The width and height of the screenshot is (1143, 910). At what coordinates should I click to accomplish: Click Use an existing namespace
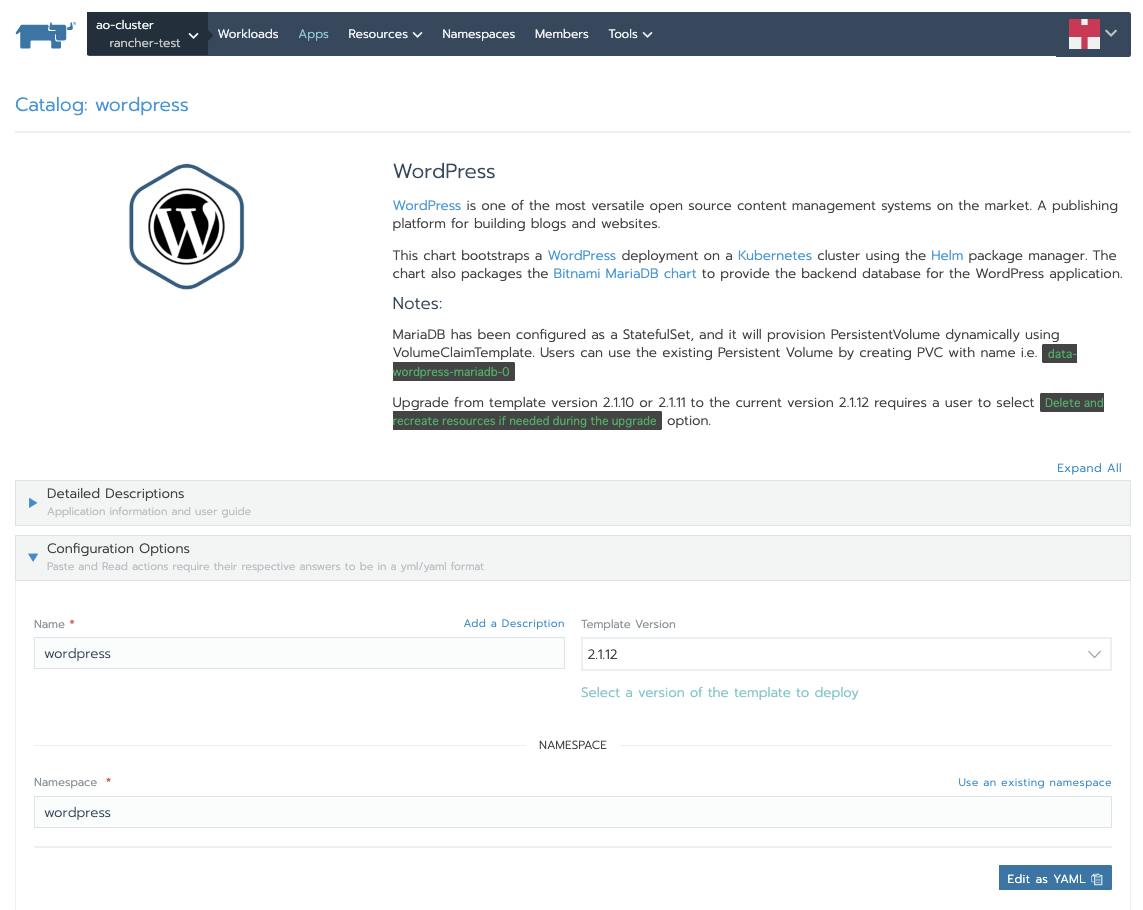coord(1034,782)
